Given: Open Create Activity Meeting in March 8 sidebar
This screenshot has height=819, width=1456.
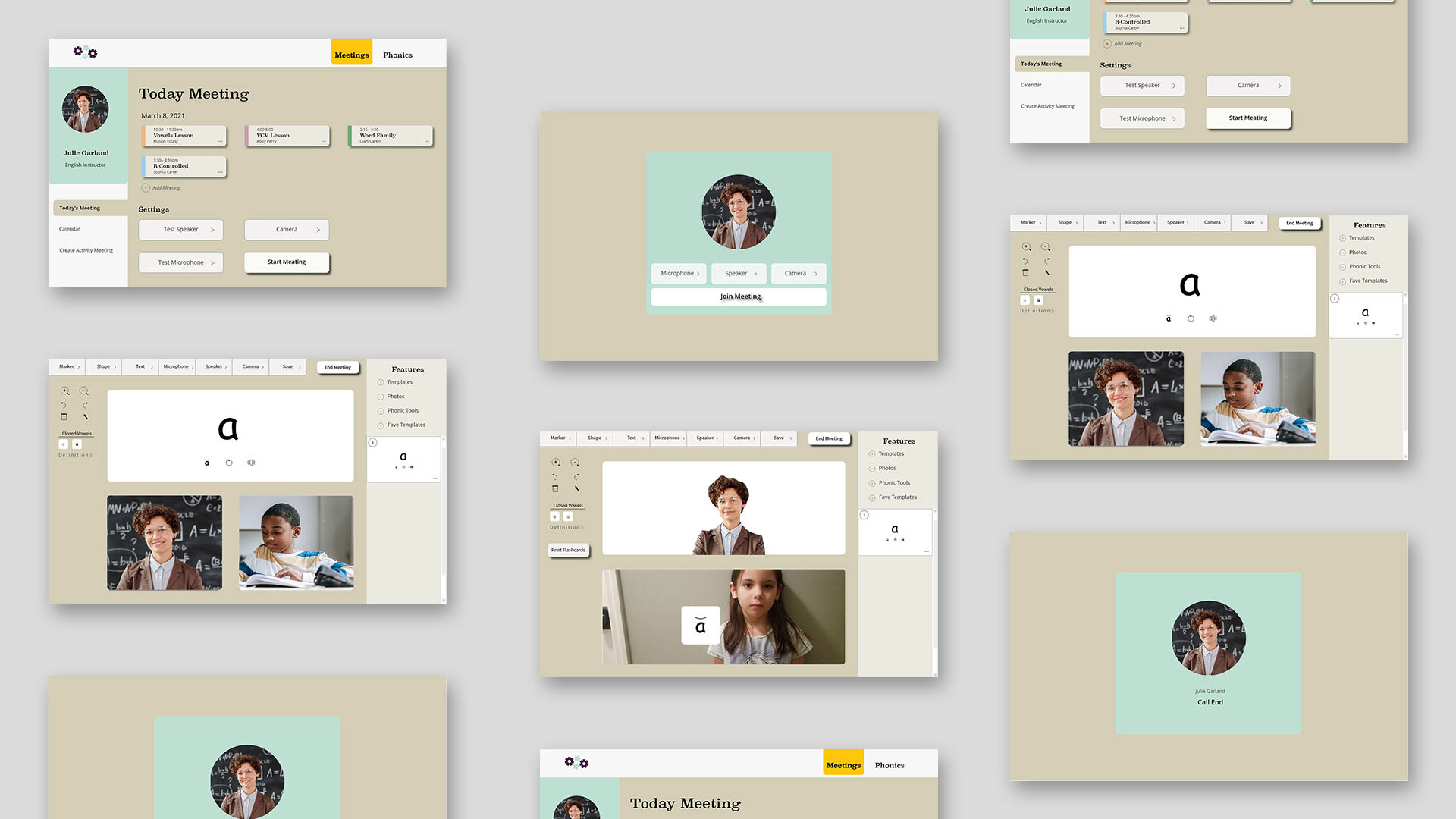Looking at the screenshot, I should click(86, 250).
